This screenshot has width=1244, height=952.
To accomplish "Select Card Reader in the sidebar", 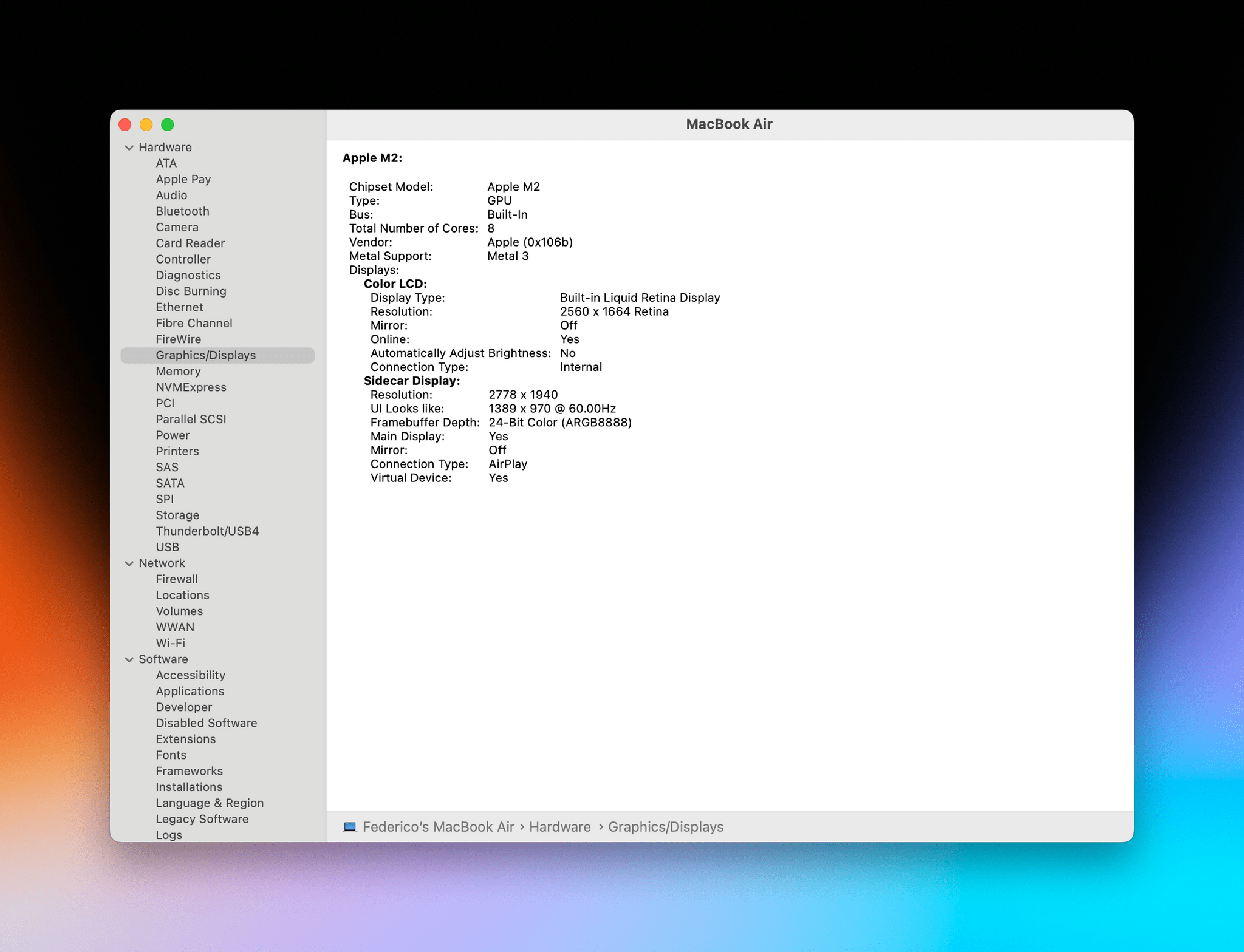I will click(x=190, y=243).
